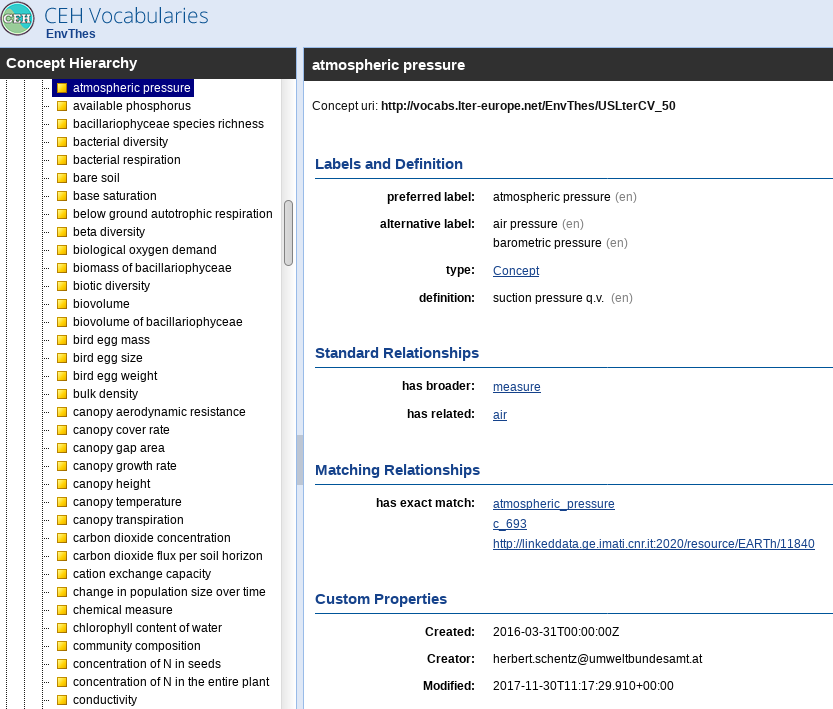Open the EnvThes vocabulary link
The height and width of the screenshot is (709, 833).
click(x=71, y=34)
